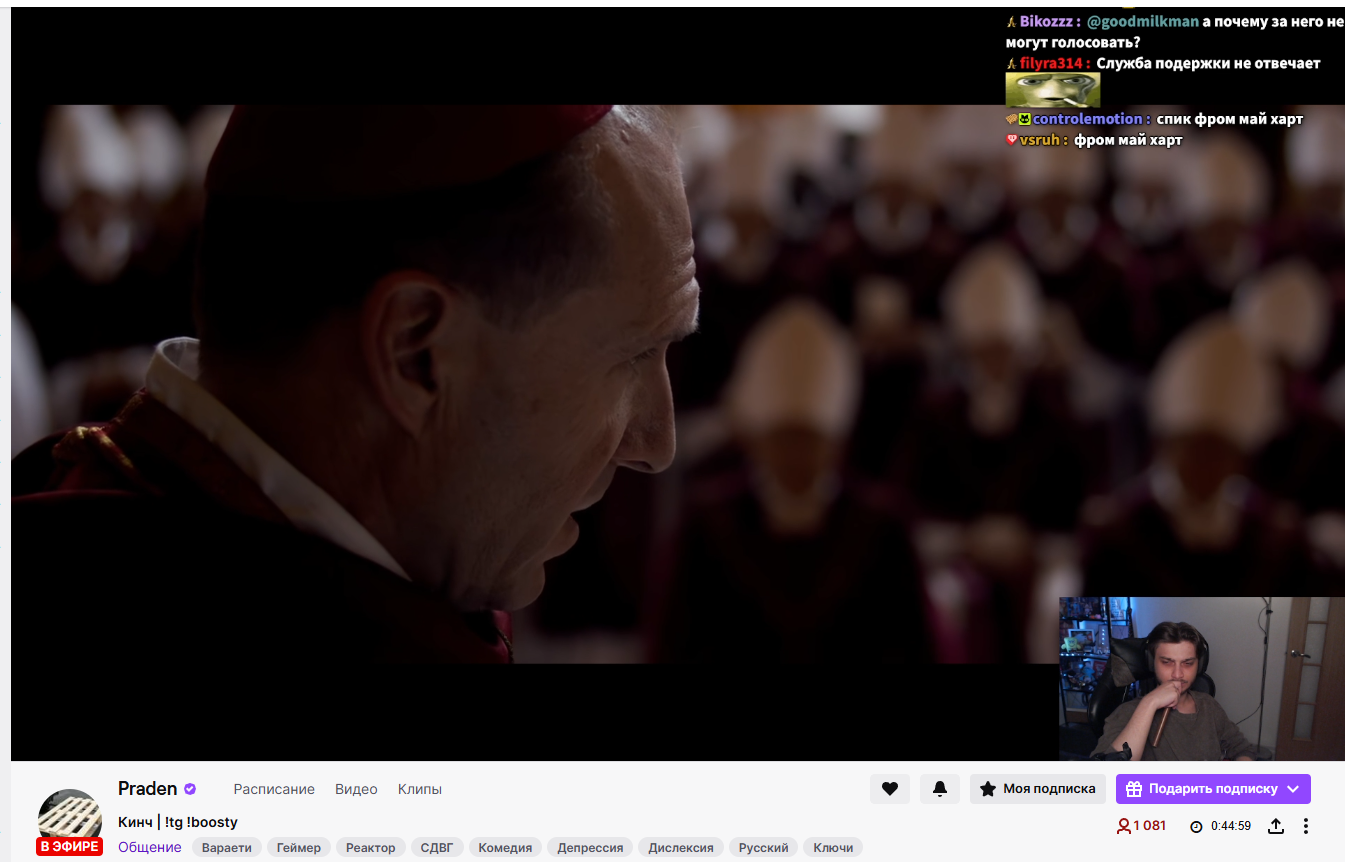Toggle the notification bell
Screen dimensions: 1345x862
(940, 789)
